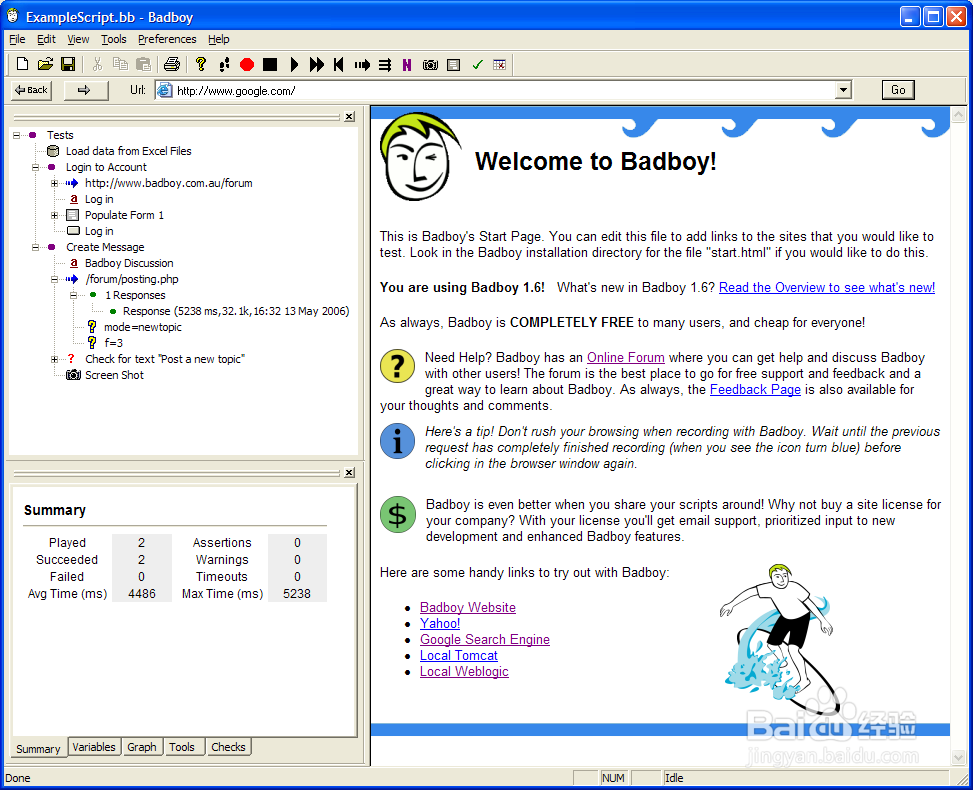This screenshot has width=973, height=790.
Task: Click the button icon beside second Log in
Action: click(73, 231)
